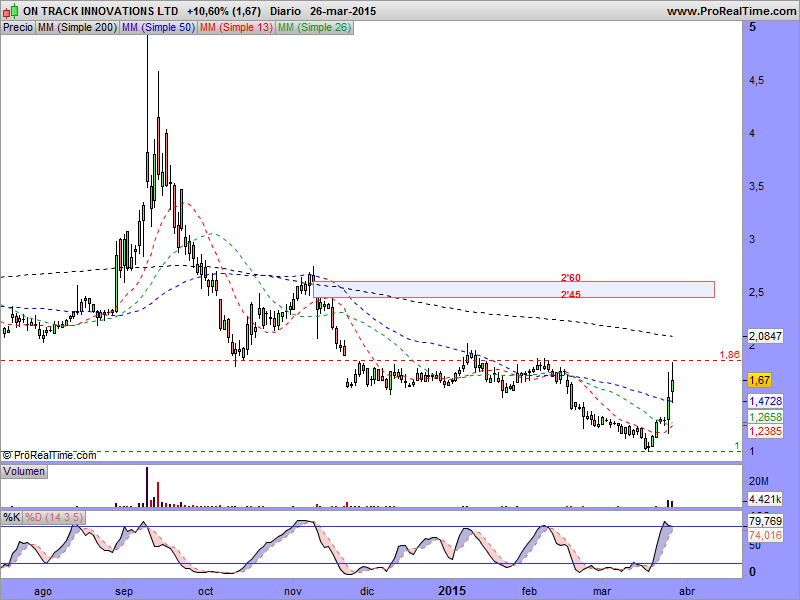Click the 2,0847 moving average price tag

click(765, 336)
